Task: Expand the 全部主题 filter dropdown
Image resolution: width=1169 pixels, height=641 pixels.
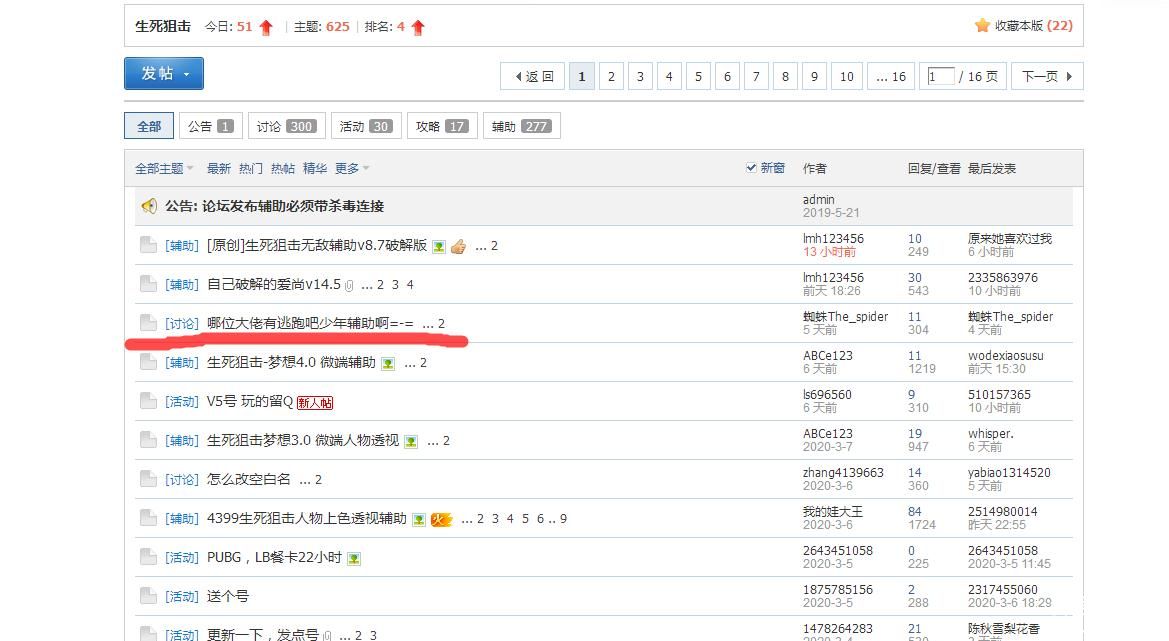Action: pos(163,168)
